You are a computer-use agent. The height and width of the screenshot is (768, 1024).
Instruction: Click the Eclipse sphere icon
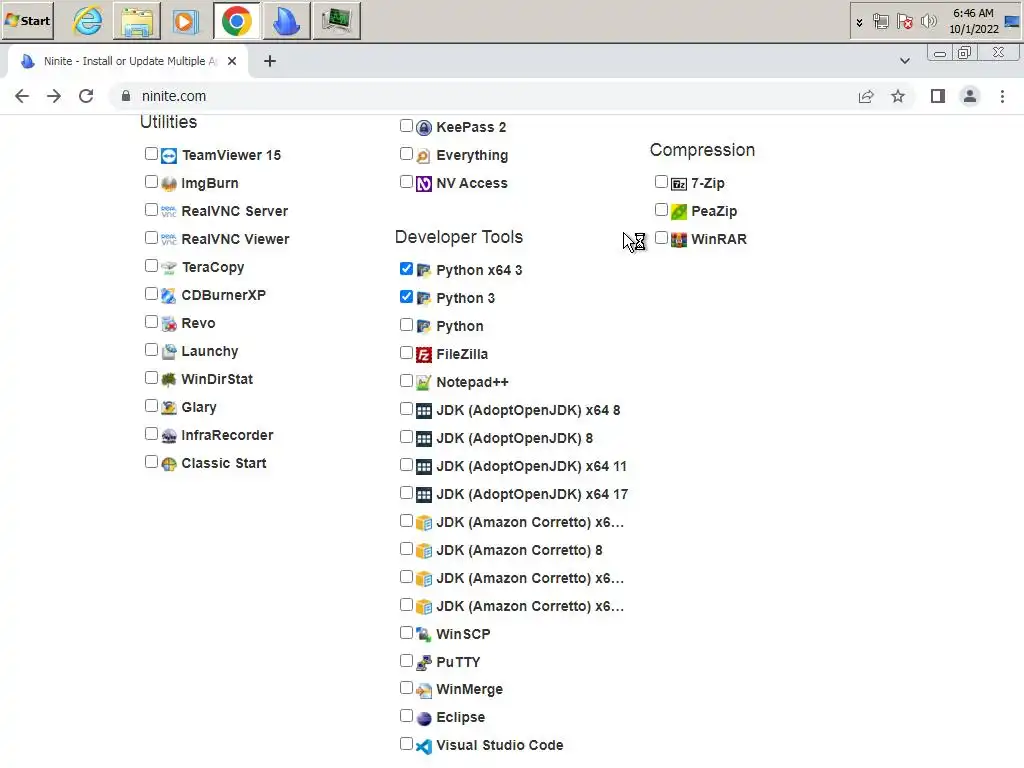click(x=424, y=718)
